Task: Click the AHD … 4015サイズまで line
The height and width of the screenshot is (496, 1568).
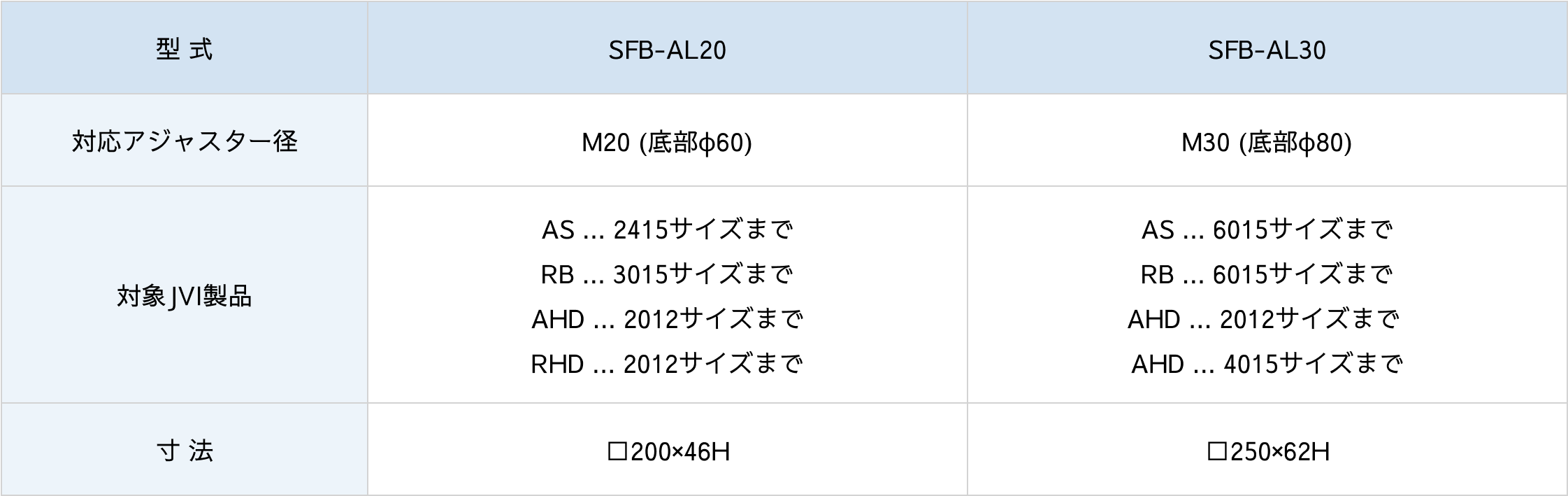Action: click(x=1267, y=364)
